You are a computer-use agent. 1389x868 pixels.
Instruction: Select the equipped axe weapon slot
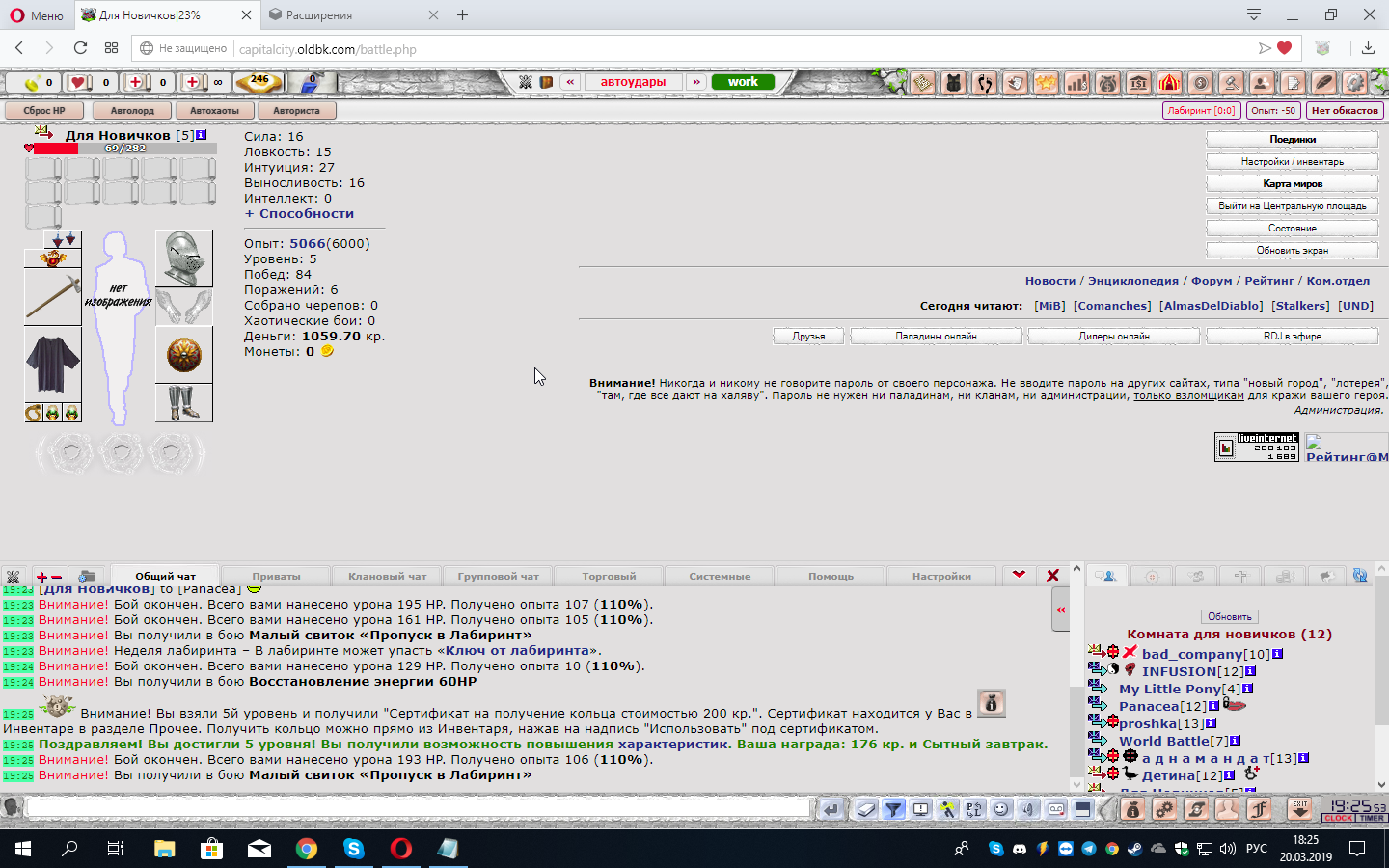click(52, 296)
